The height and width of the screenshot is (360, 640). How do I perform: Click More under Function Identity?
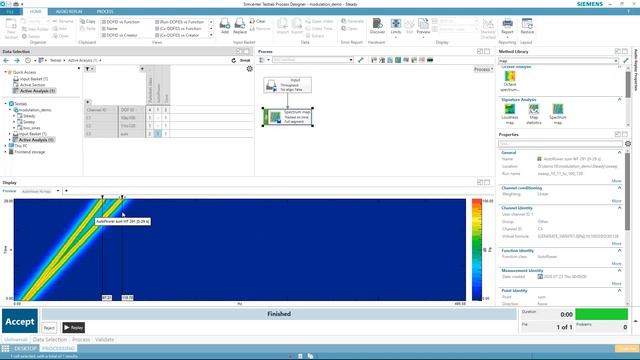[616, 264]
